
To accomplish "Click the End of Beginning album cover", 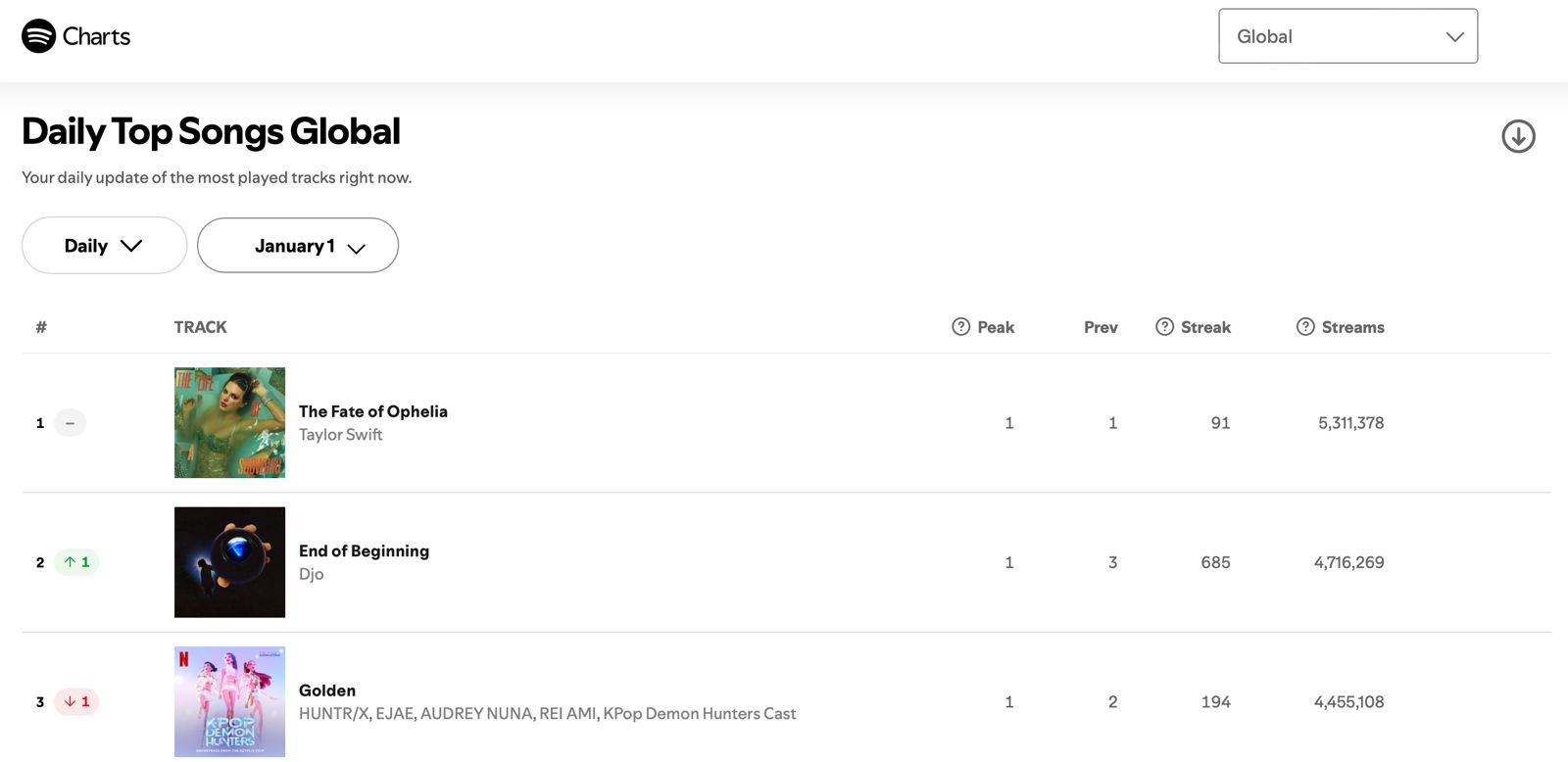I will [x=229, y=562].
